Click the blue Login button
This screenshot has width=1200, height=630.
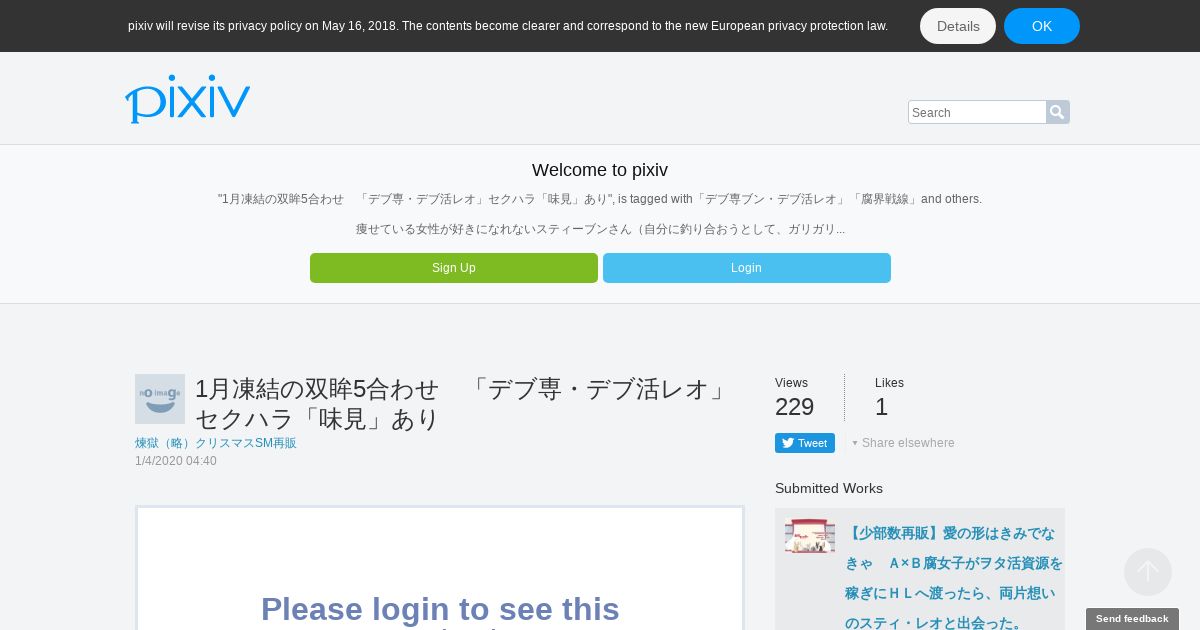[747, 268]
